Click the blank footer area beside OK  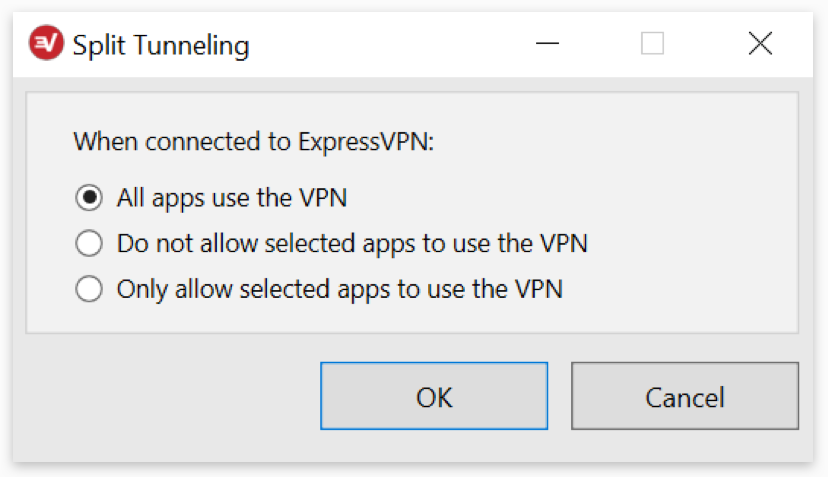point(169,396)
